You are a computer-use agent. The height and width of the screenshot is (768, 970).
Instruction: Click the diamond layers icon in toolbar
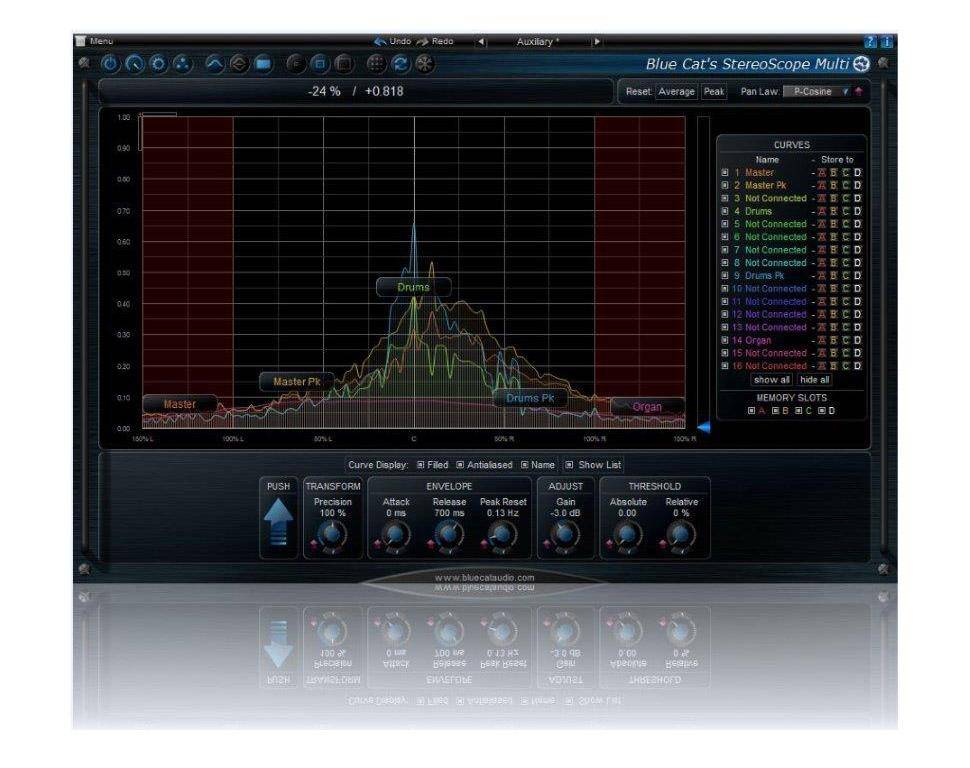pos(239,64)
